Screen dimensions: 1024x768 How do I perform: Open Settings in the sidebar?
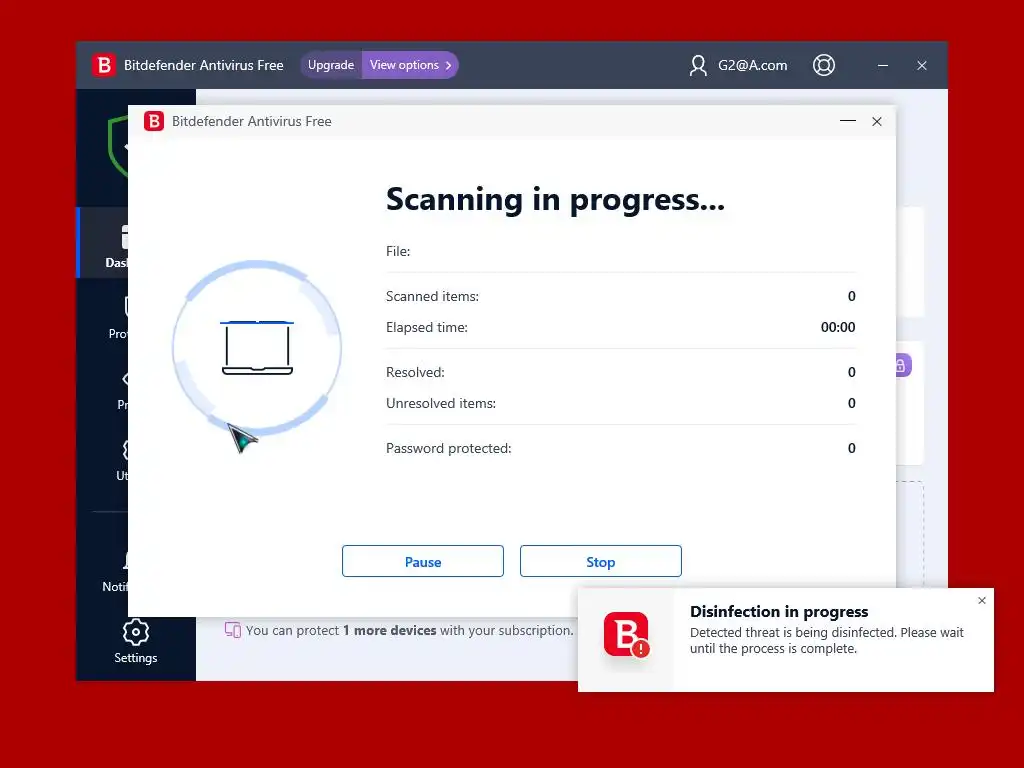click(136, 641)
